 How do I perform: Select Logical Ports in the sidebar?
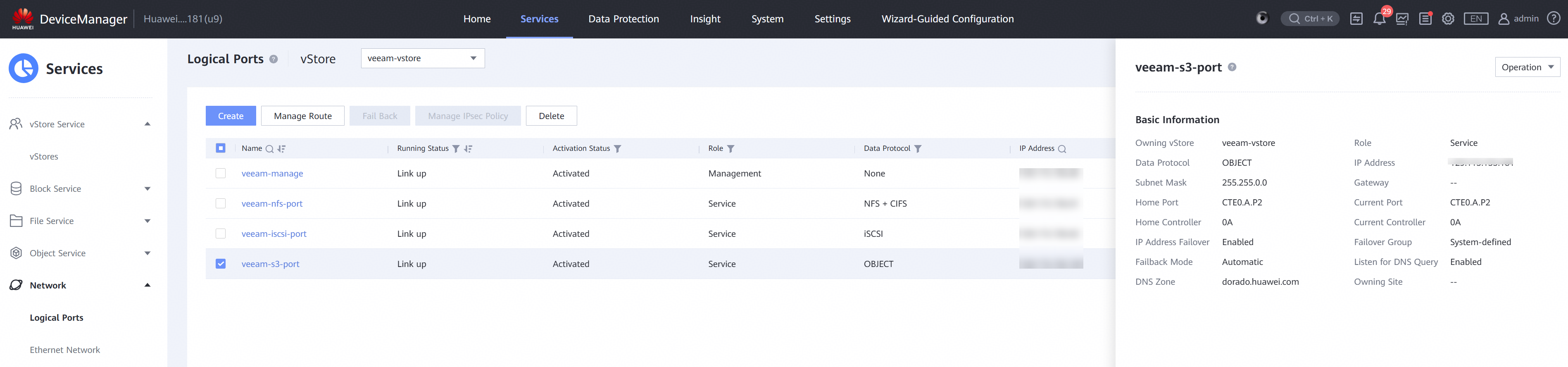pyautogui.click(x=57, y=318)
